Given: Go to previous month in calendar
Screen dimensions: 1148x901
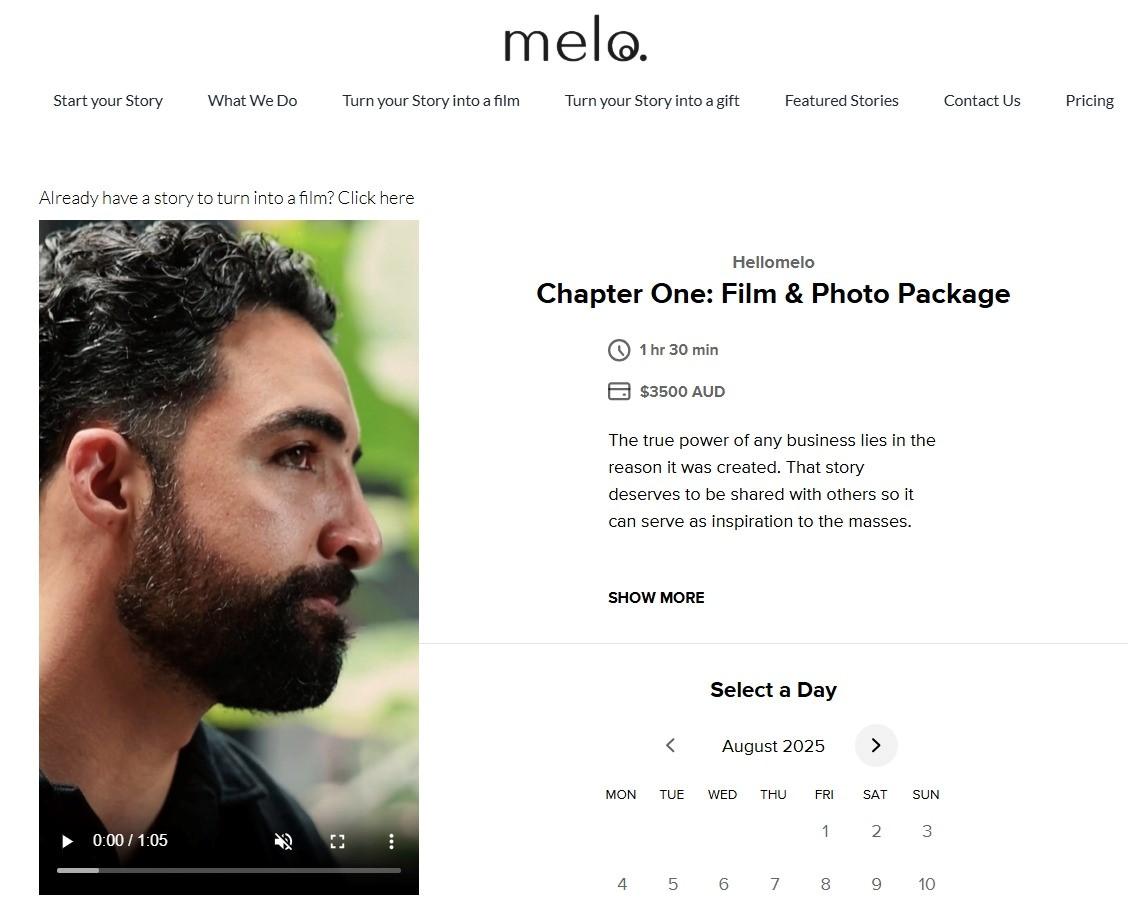Looking at the screenshot, I should click(670, 746).
